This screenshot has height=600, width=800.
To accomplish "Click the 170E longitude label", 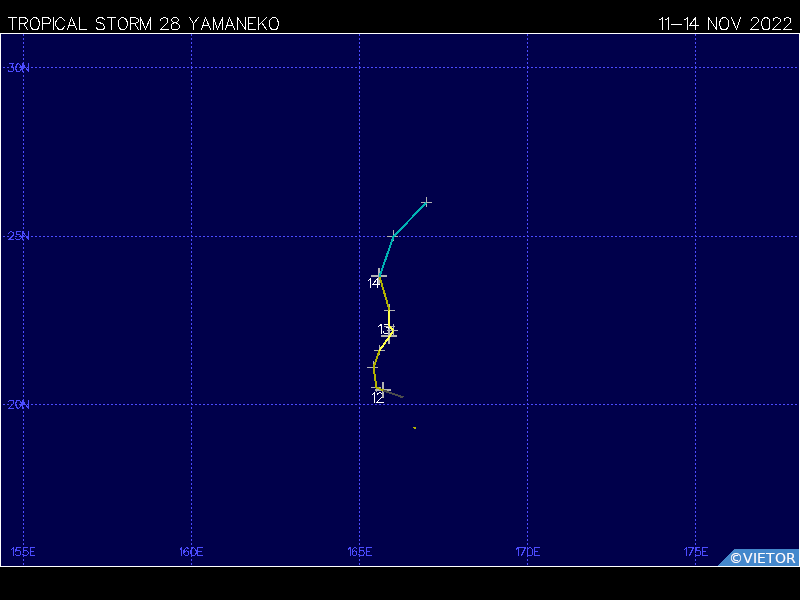I will tap(528, 552).
